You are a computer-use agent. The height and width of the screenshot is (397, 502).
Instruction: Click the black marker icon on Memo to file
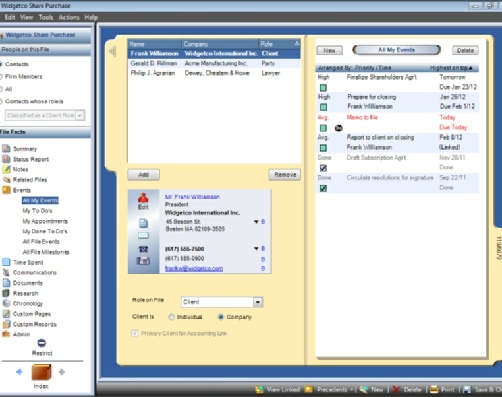pos(338,128)
